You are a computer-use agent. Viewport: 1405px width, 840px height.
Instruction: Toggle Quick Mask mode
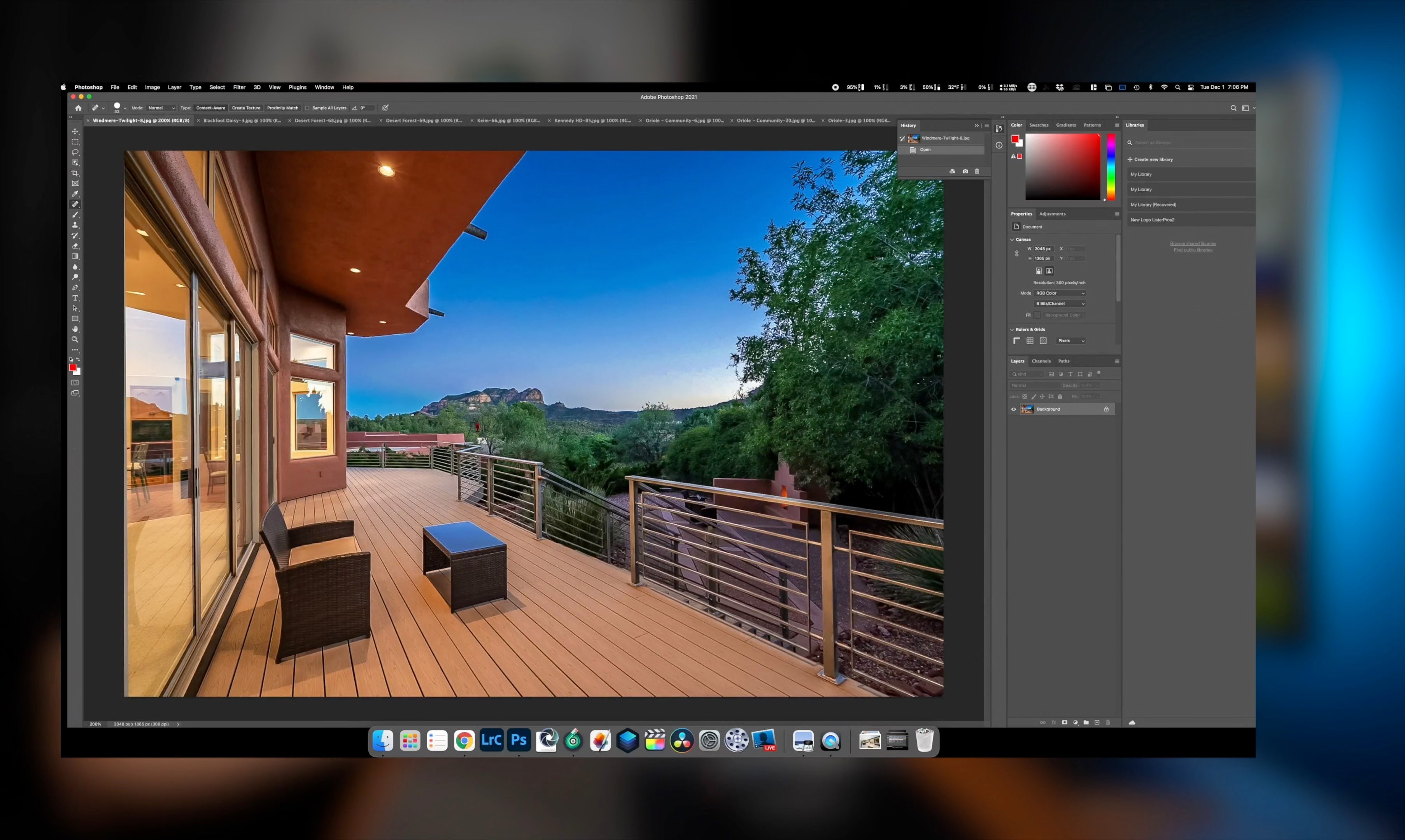75,383
